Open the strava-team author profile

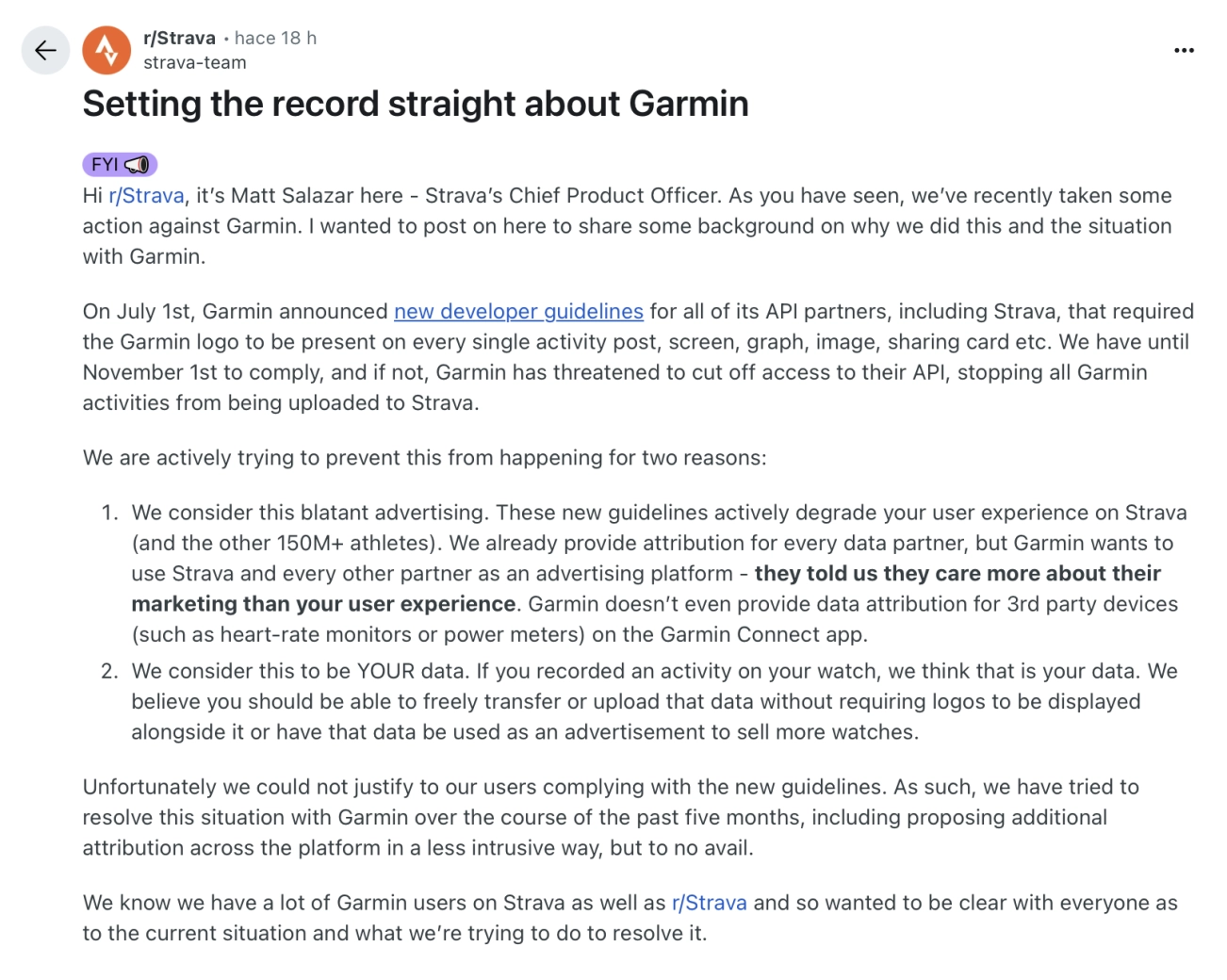pos(194,62)
